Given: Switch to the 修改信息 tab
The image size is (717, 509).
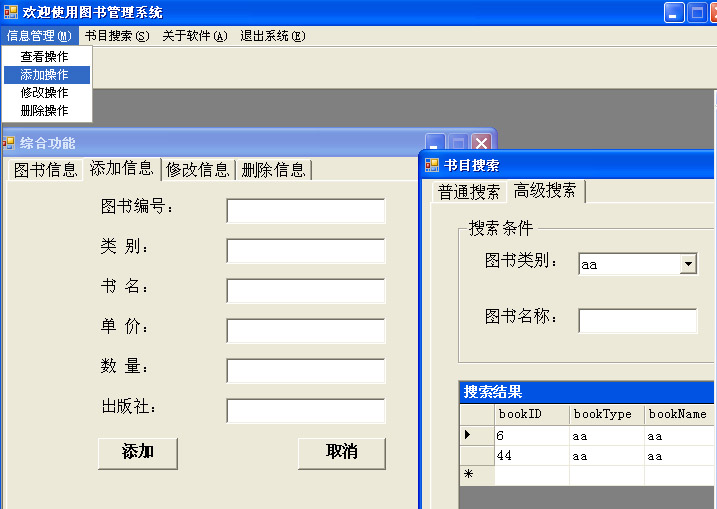Looking at the screenshot, I should (x=198, y=170).
